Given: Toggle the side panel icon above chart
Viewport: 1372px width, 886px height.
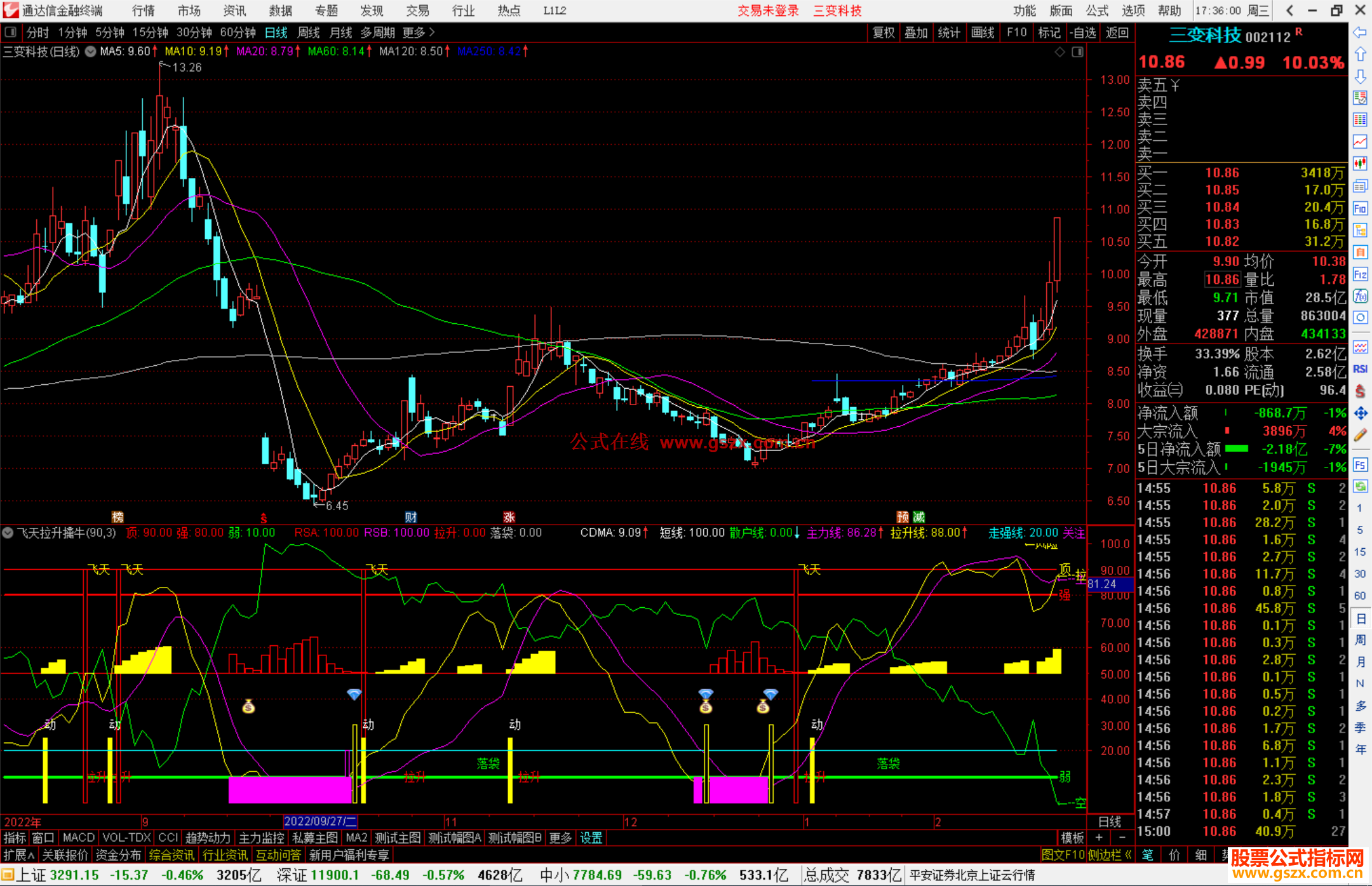Looking at the screenshot, I should tap(1077, 52).
